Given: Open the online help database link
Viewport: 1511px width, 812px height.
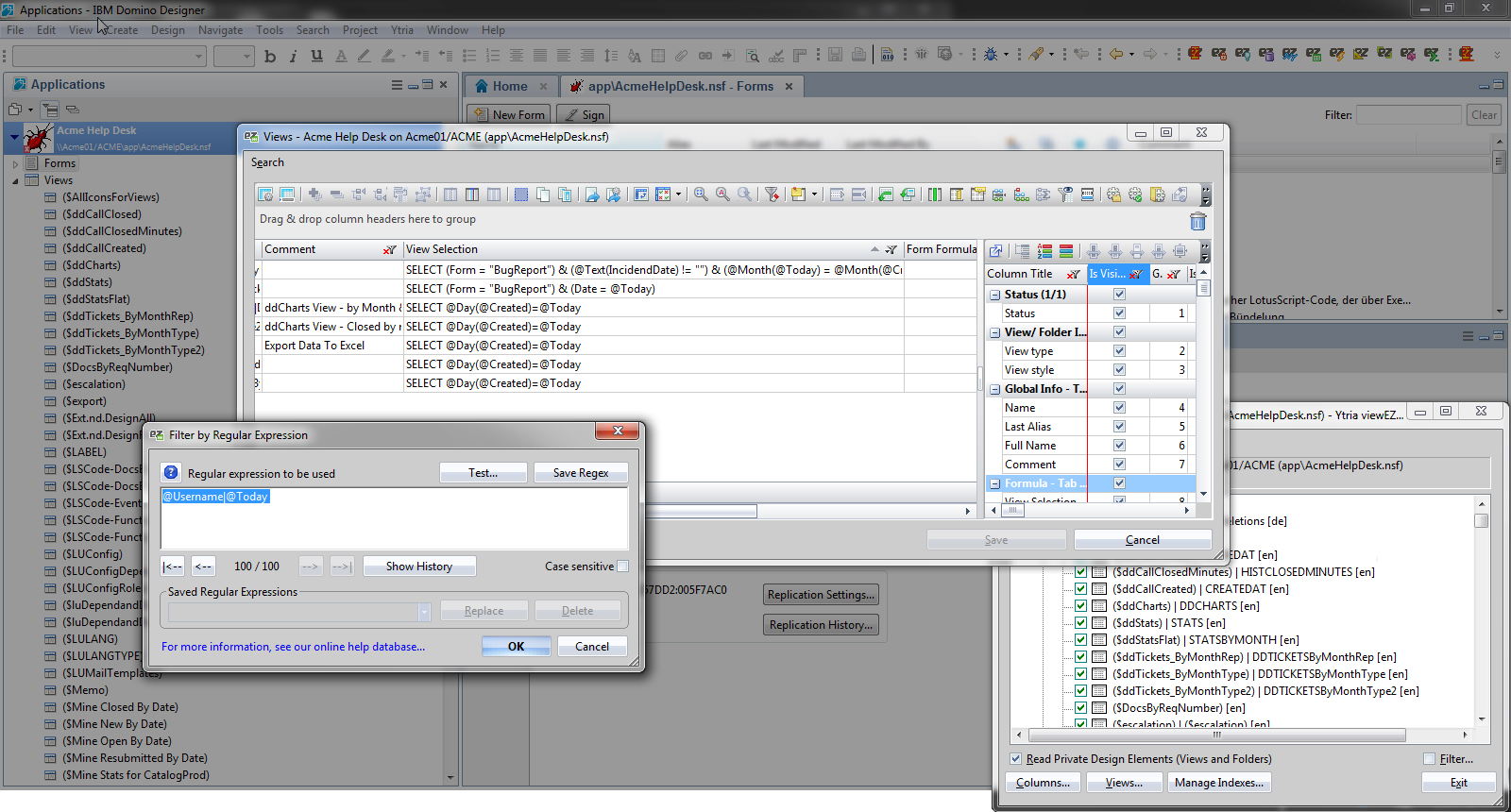Looking at the screenshot, I should (x=293, y=647).
